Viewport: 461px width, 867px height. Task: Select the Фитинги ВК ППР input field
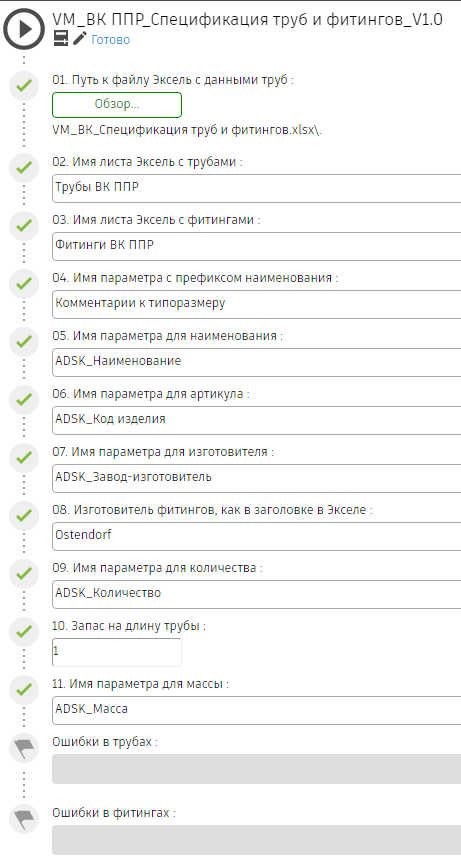[x=256, y=246]
